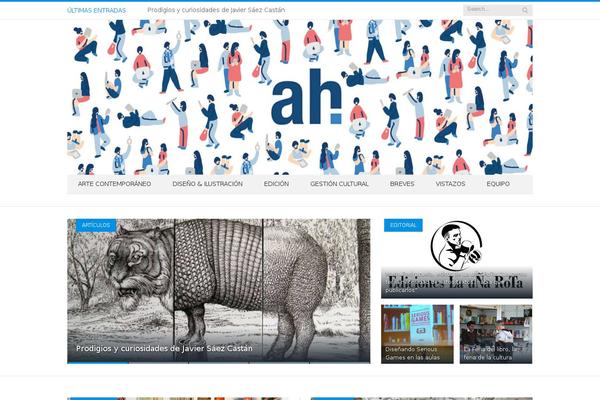This screenshot has width=600, height=400.
Task: Click the boxer logo illustration
Action: tap(456, 245)
